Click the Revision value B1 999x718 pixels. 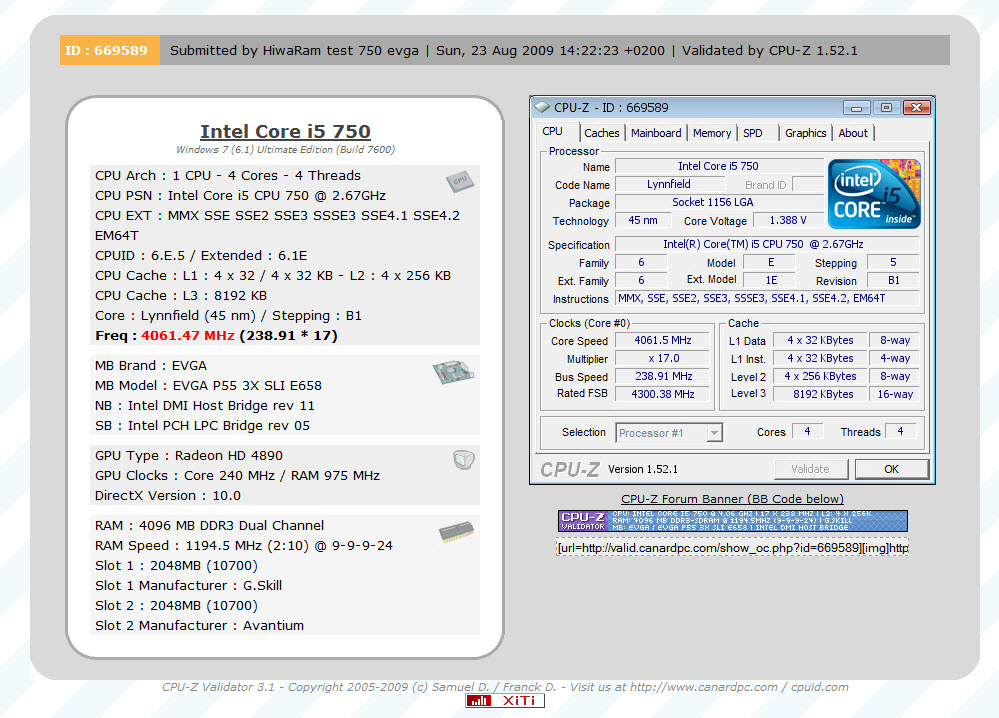pyautogui.click(x=893, y=280)
